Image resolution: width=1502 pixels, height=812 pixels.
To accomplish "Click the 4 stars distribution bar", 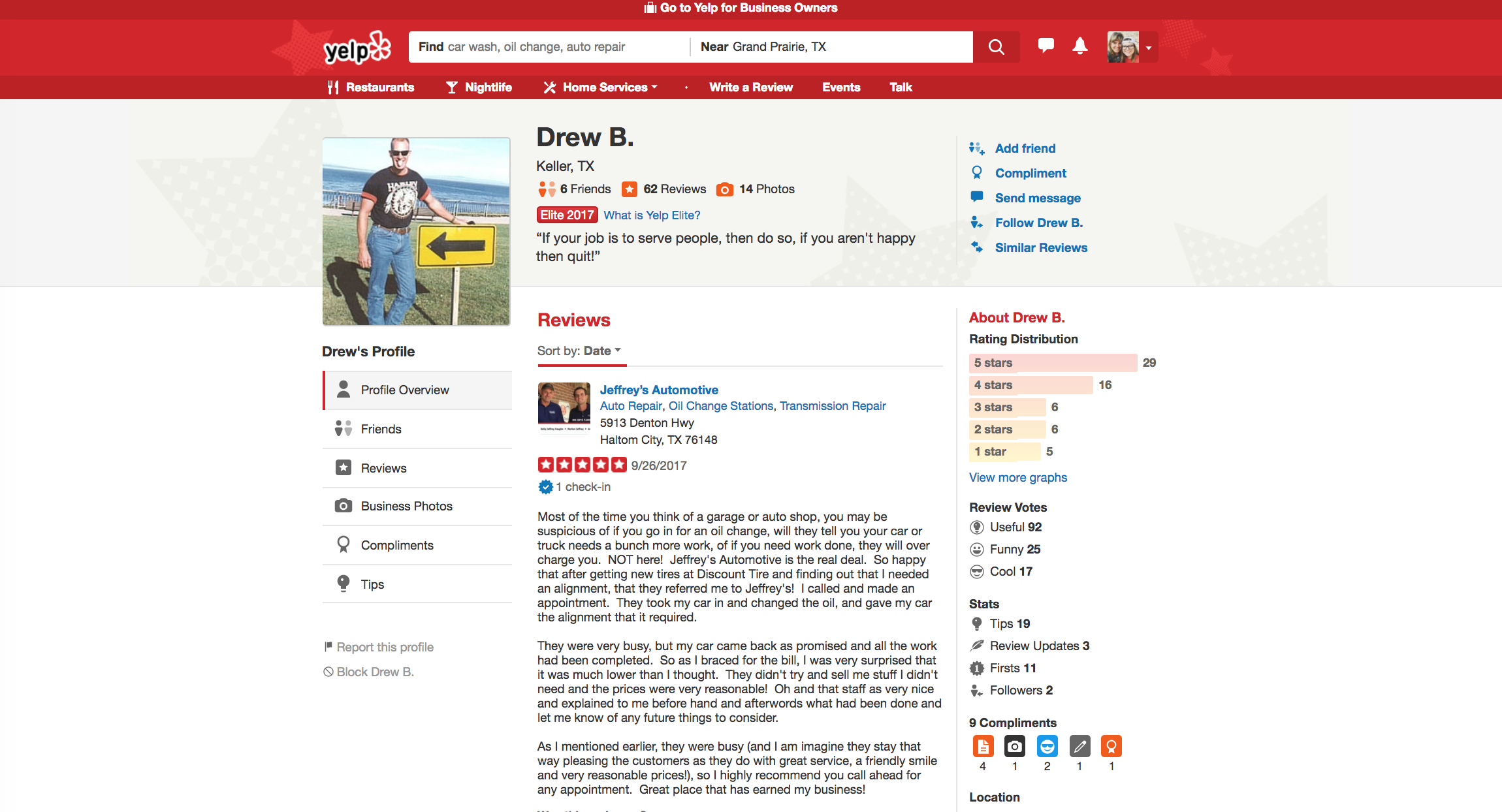I will coord(1031,385).
